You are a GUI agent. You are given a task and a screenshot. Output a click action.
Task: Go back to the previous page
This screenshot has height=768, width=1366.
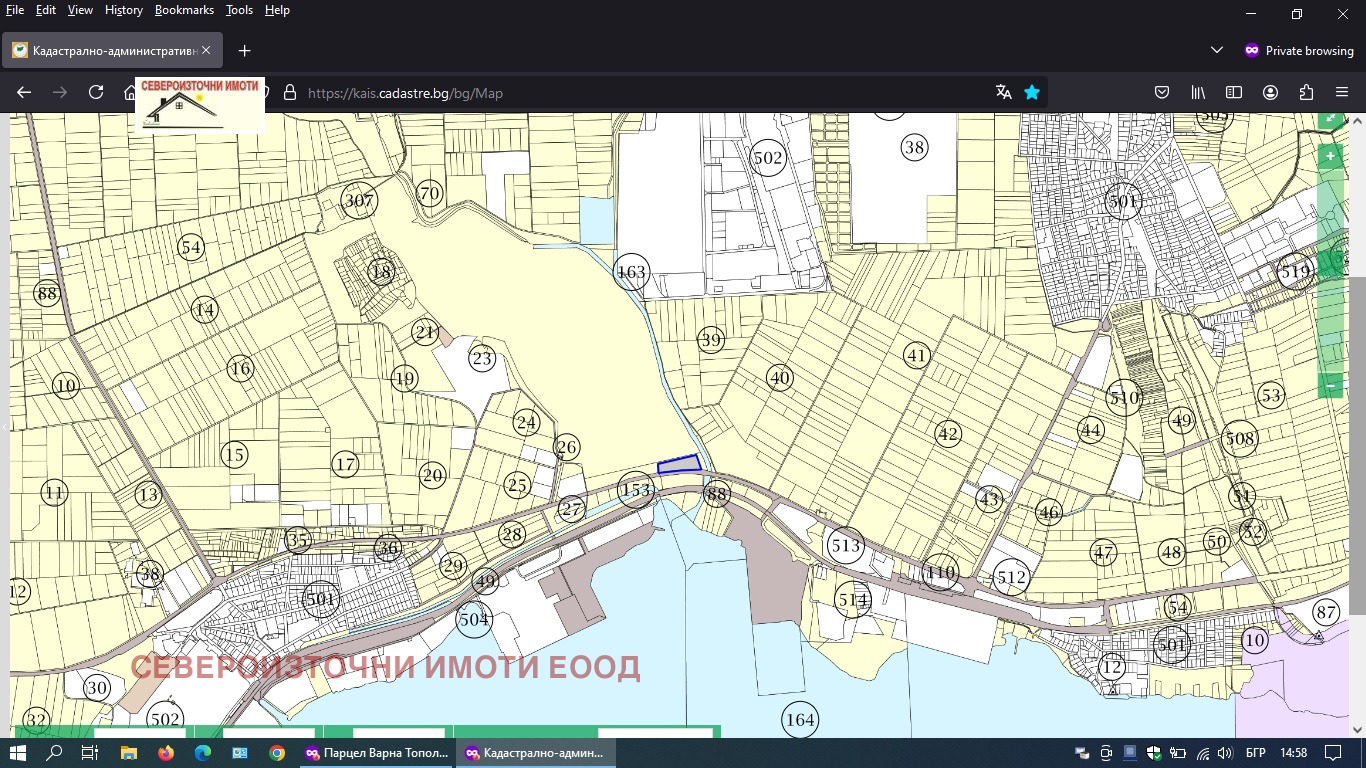[24, 92]
